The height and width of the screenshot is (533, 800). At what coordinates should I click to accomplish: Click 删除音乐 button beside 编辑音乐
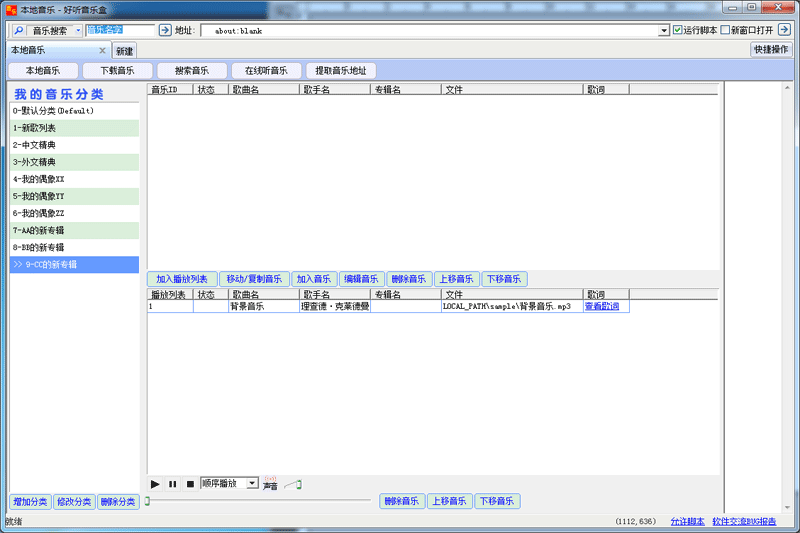pyautogui.click(x=409, y=279)
